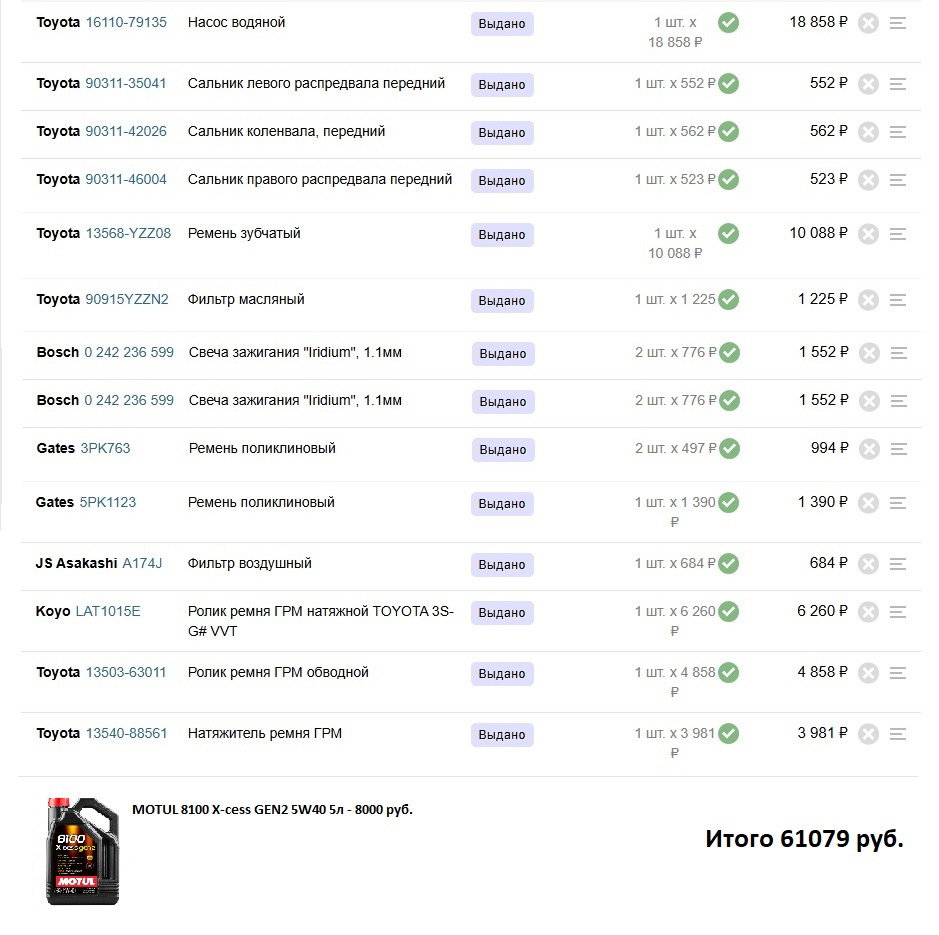
Task: Click green checkmark for Насос водяной row
Action: [729, 22]
